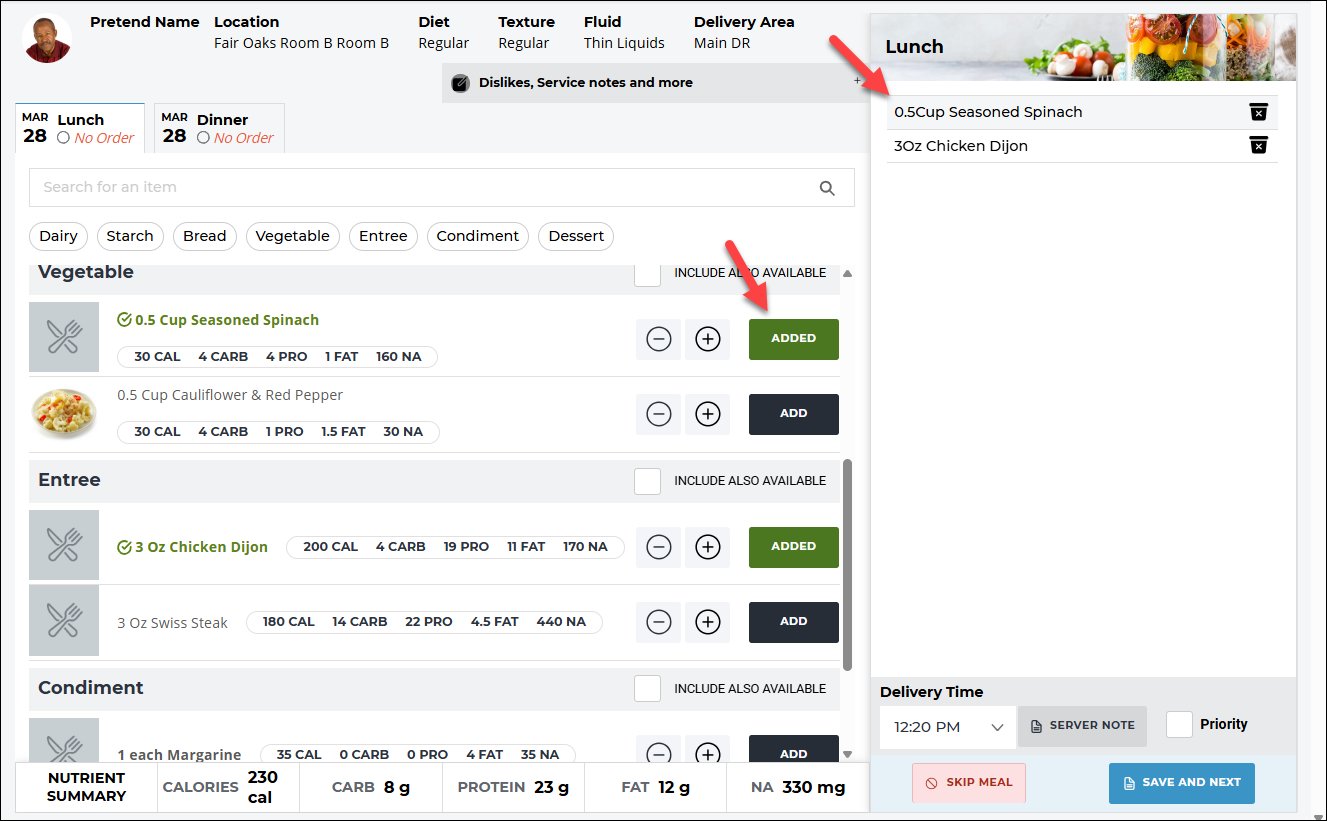
Task: Click the 0.5 Cup Seasoned Spinach item name
Action: click(227, 320)
